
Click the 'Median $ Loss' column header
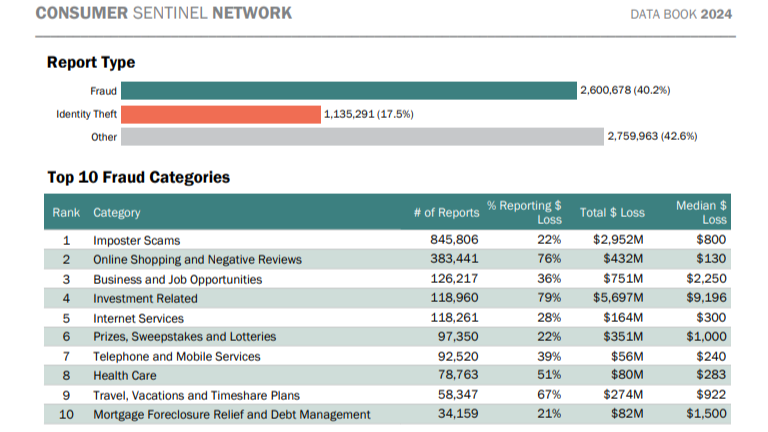click(701, 212)
